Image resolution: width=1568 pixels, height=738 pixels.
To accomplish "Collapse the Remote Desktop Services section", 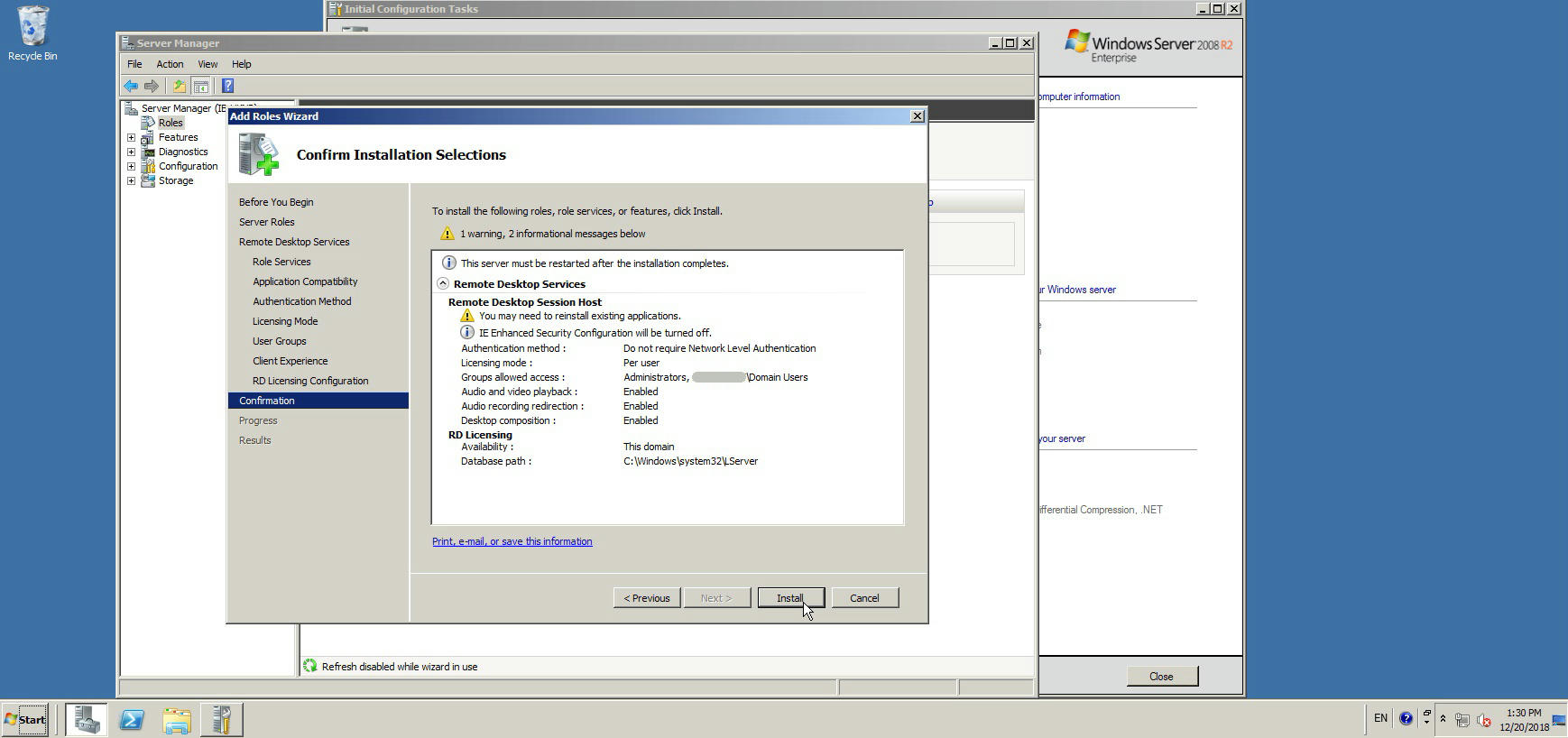I will pyautogui.click(x=443, y=283).
